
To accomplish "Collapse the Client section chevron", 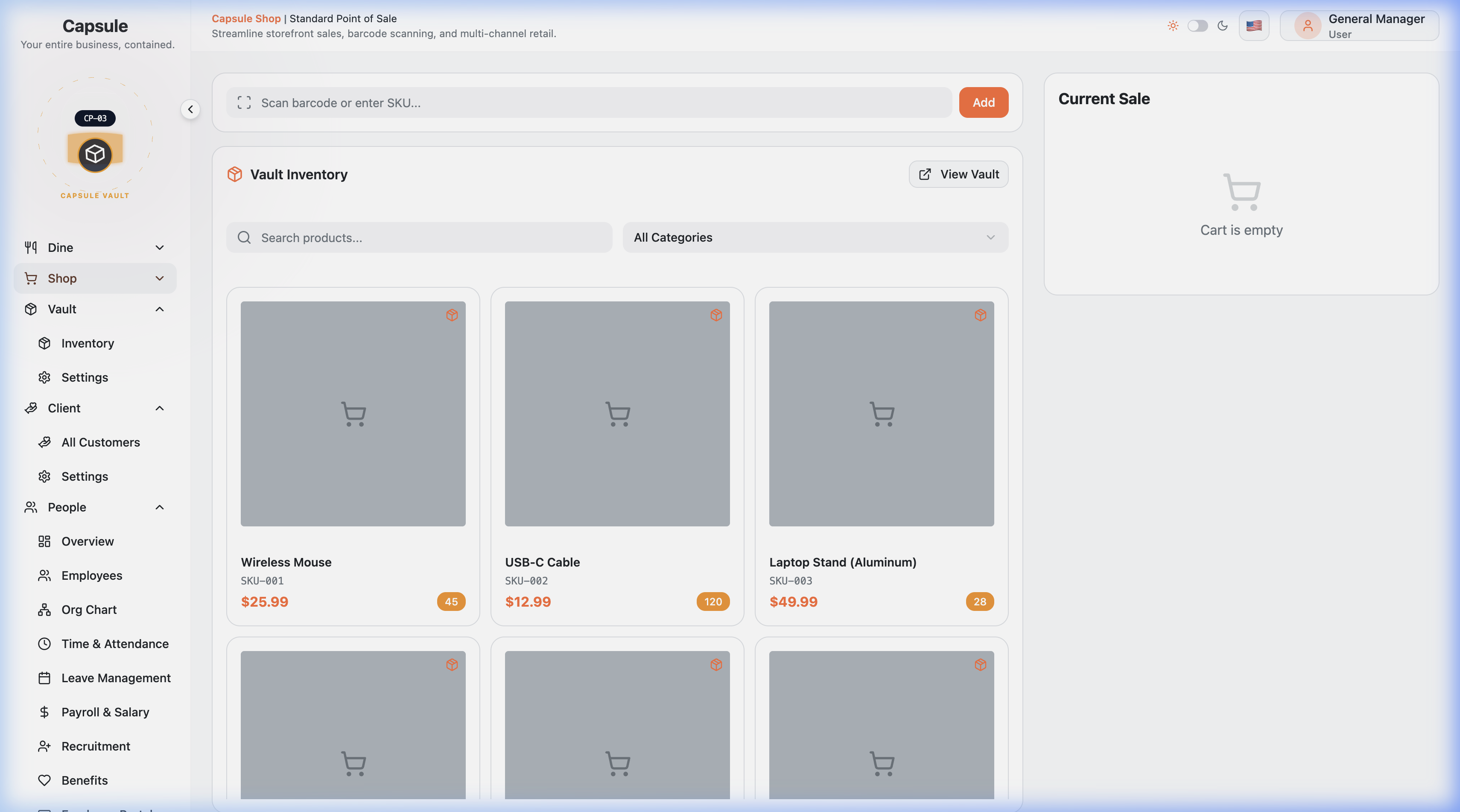I will click(159, 408).
